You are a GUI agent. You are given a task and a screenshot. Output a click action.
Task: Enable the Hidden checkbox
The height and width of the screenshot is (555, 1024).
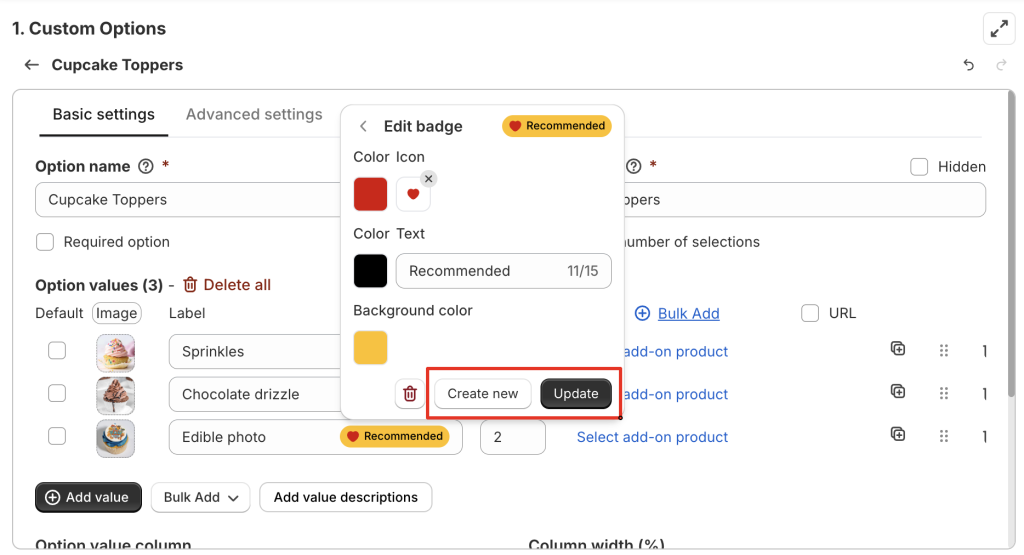919,167
